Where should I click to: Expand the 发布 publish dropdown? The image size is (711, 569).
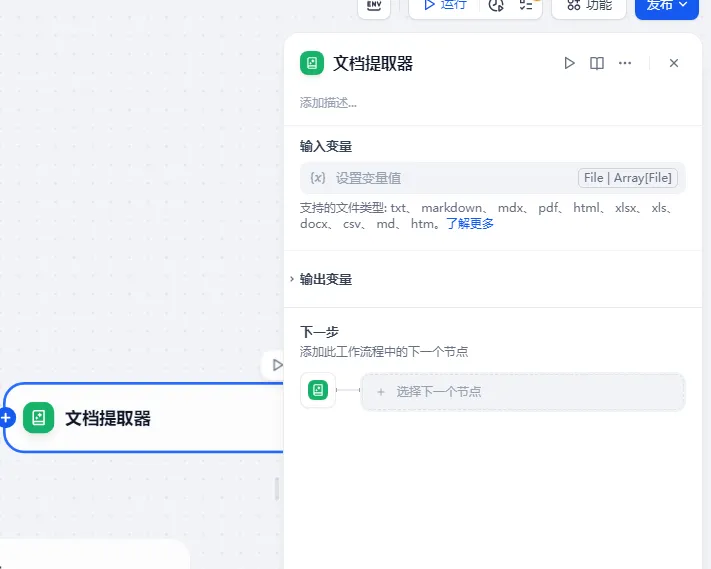coord(667,6)
